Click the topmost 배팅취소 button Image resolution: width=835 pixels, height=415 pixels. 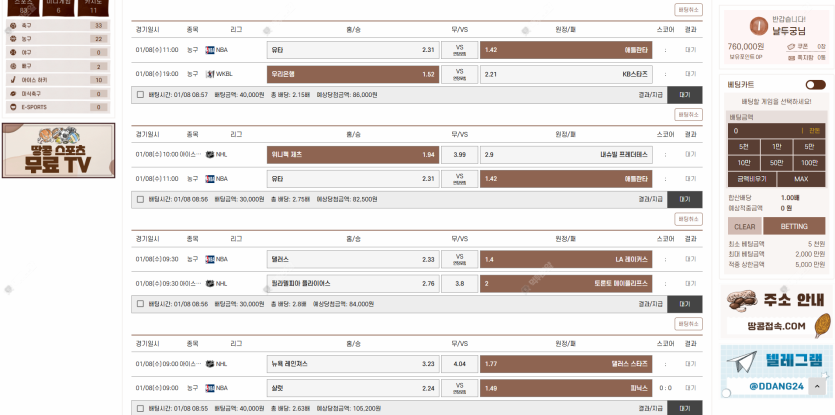[688, 9]
